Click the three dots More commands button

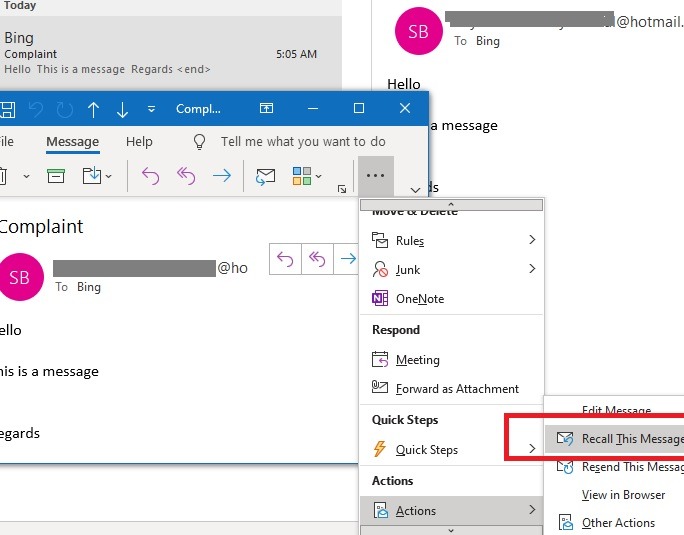pyautogui.click(x=376, y=176)
